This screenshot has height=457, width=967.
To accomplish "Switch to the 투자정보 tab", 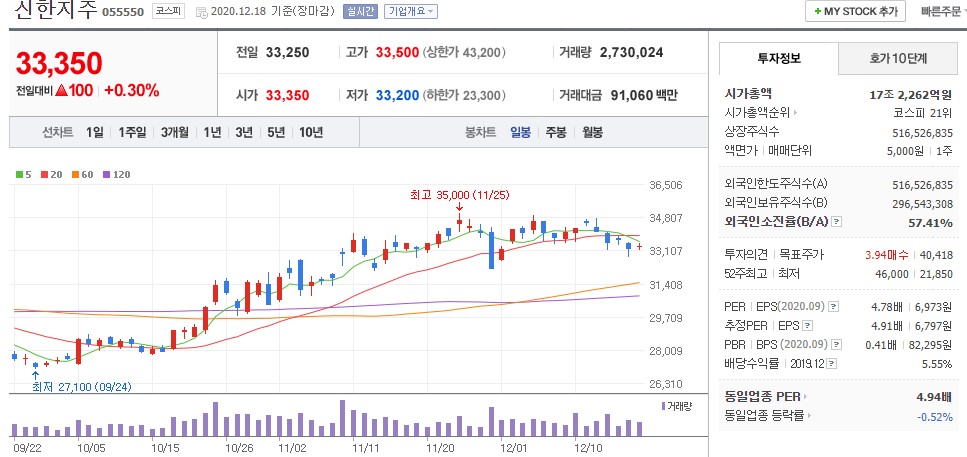I will pyautogui.click(x=779, y=59).
